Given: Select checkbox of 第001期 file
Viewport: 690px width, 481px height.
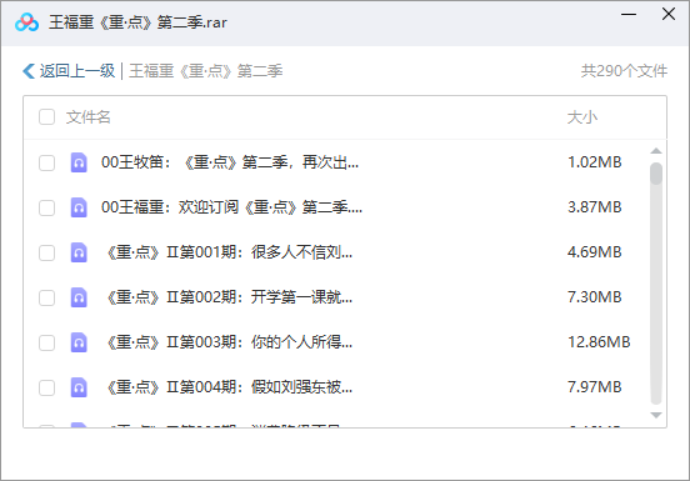Looking at the screenshot, I should (x=47, y=253).
